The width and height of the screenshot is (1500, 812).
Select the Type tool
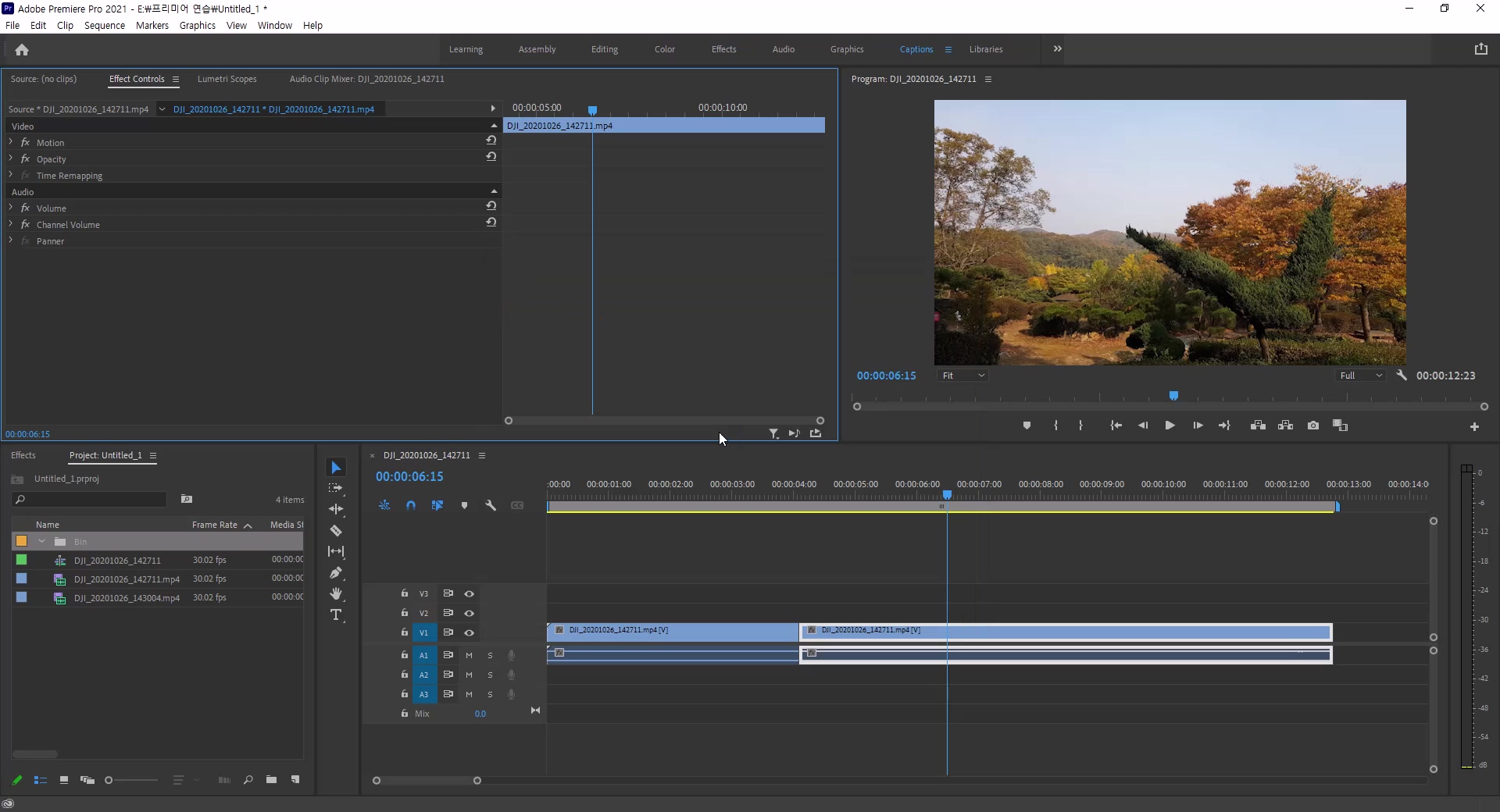pyautogui.click(x=336, y=615)
